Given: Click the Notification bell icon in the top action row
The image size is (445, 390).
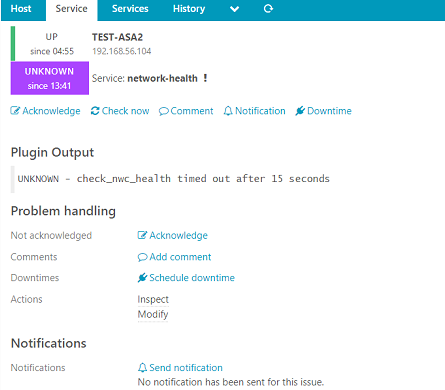Looking at the screenshot, I should point(228,111).
